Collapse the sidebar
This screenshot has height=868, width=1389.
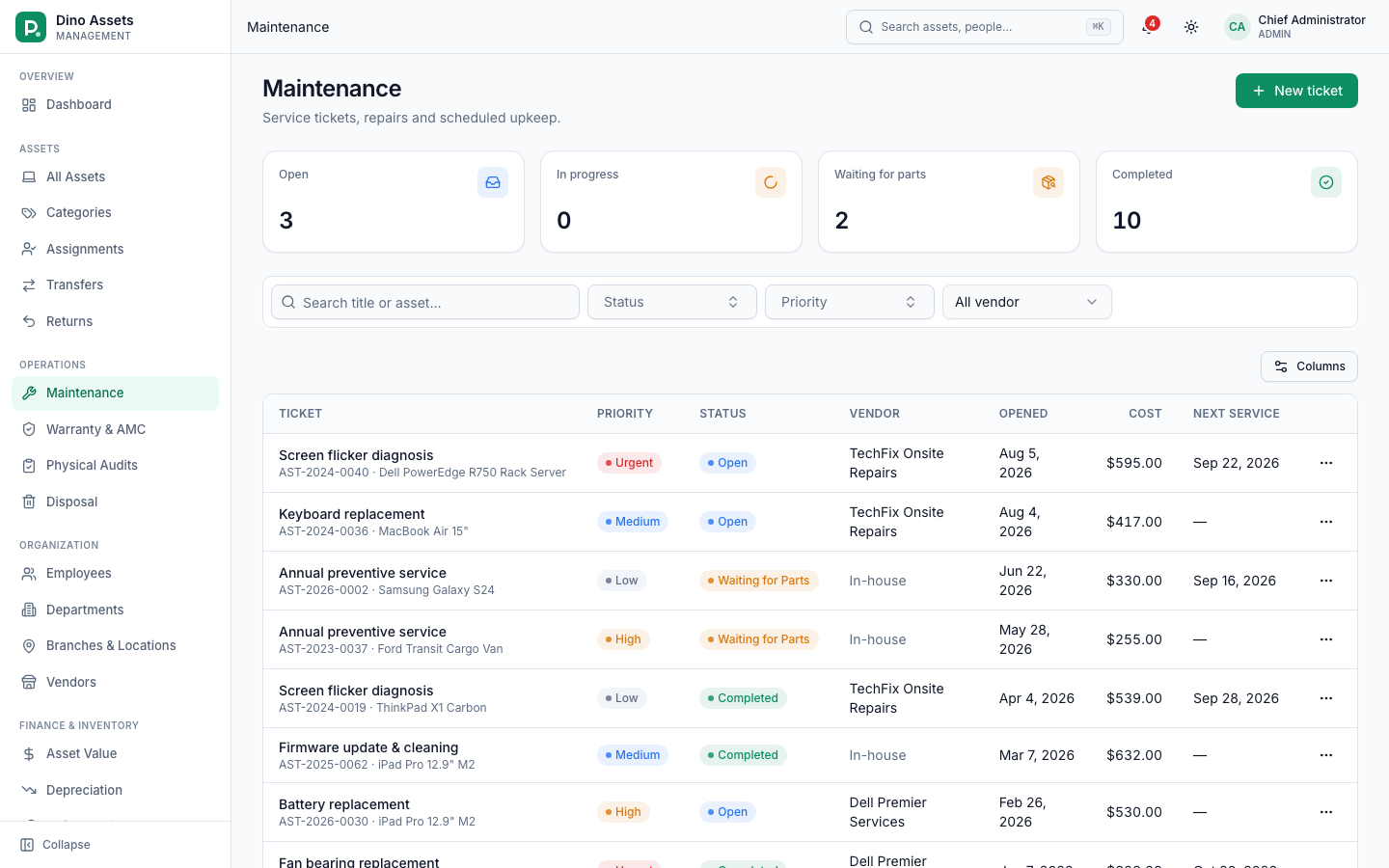[x=56, y=845]
